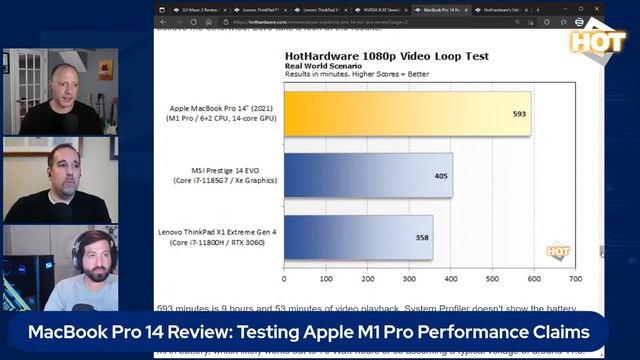Switch to the DJI Mavic 3 Review tab
The height and width of the screenshot is (360, 640).
pos(200,10)
